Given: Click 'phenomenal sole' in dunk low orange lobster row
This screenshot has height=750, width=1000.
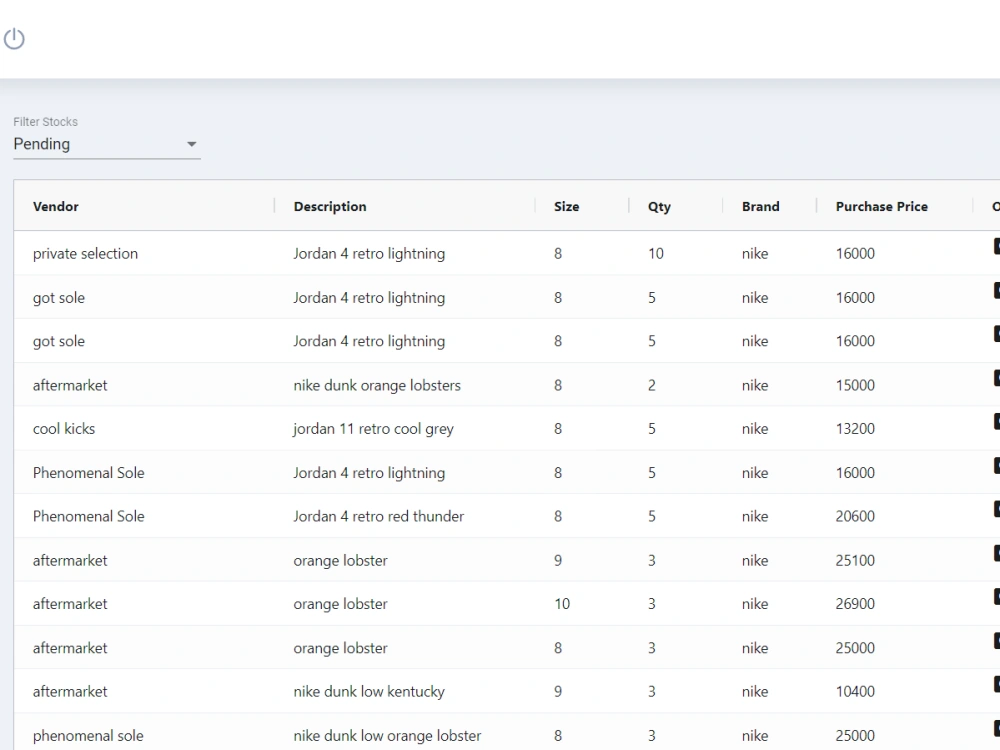Looking at the screenshot, I should coord(88,736).
